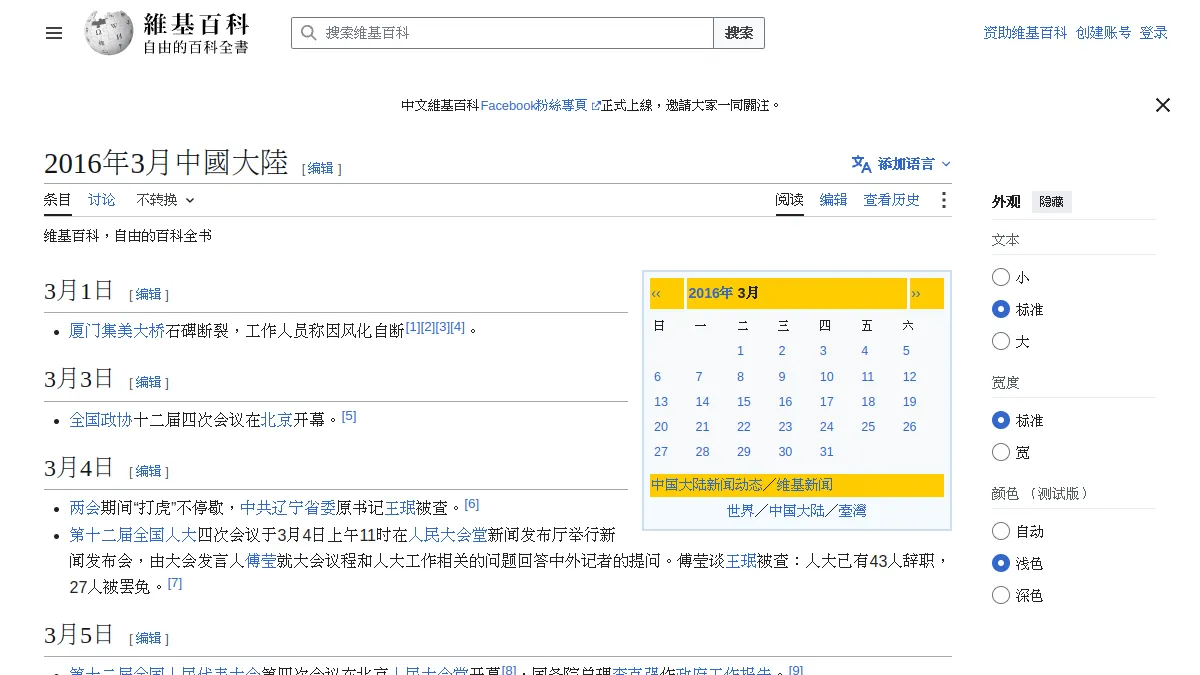Switch to the 讨论 talk tab
This screenshot has height=675, width=1200.
point(102,200)
